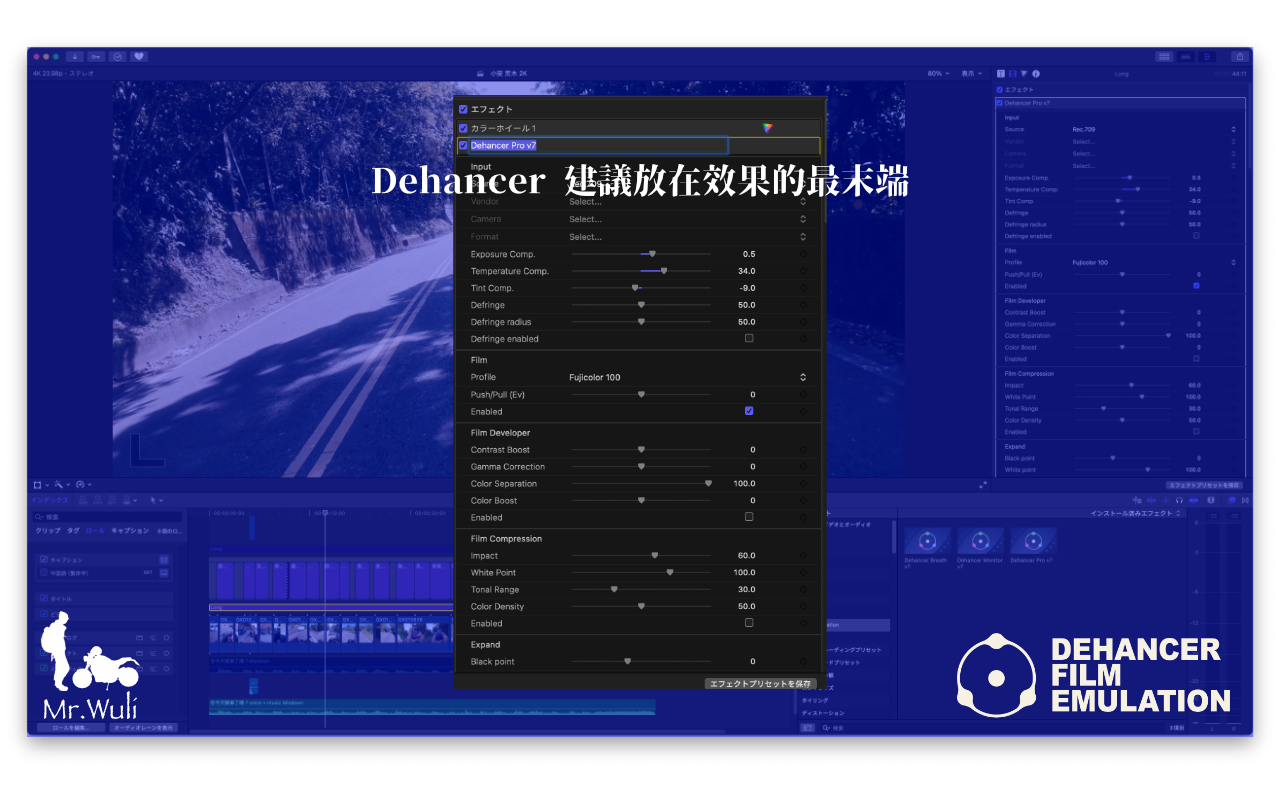Add keyframe for Temperature Comp. parameter
The width and height of the screenshot is (1280, 800).
tap(803, 271)
